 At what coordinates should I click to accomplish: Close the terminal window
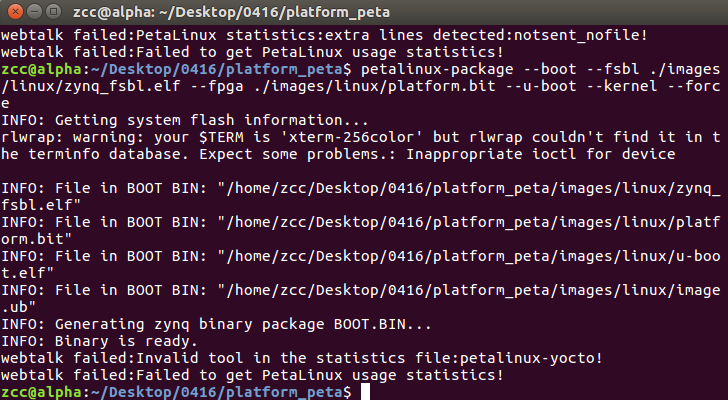(15, 11)
